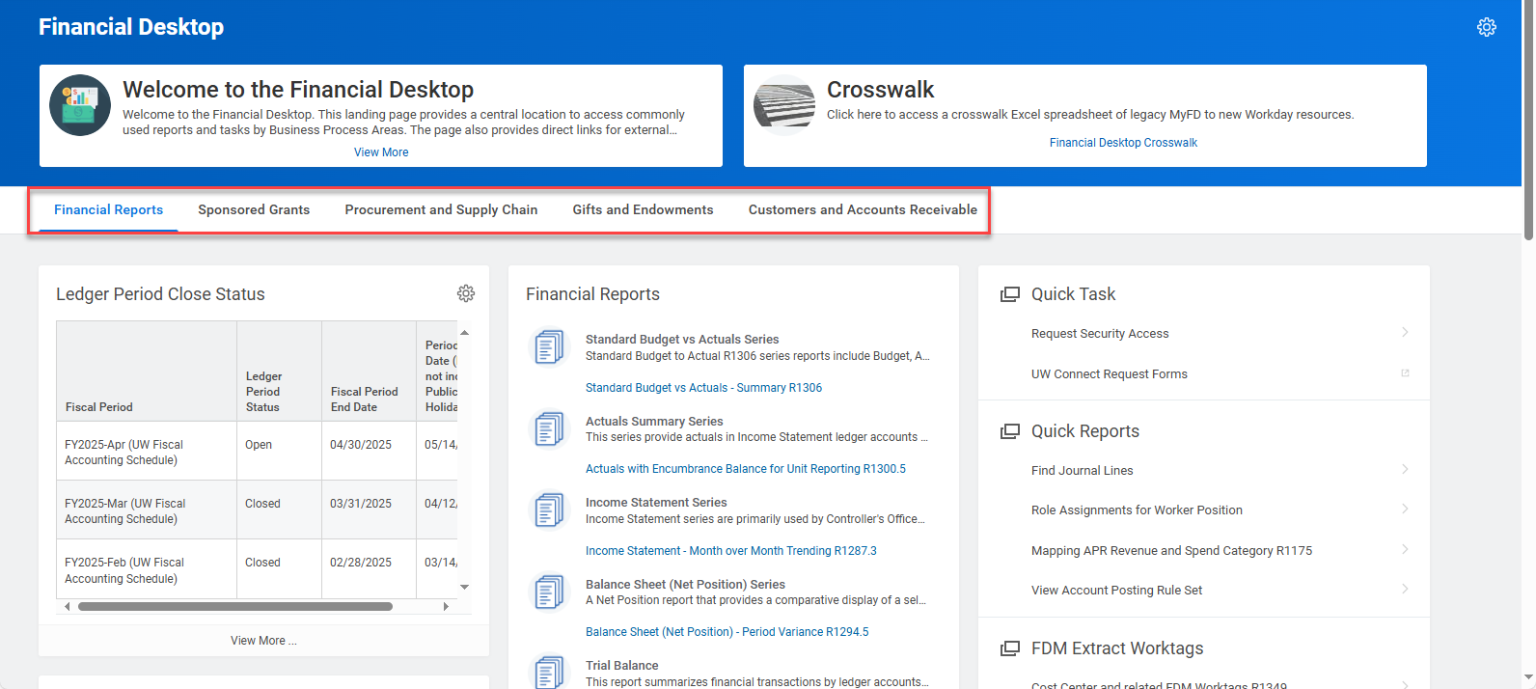This screenshot has height=689, width=1536.
Task: Expand the Request Security Access chevron
Action: point(1405,331)
